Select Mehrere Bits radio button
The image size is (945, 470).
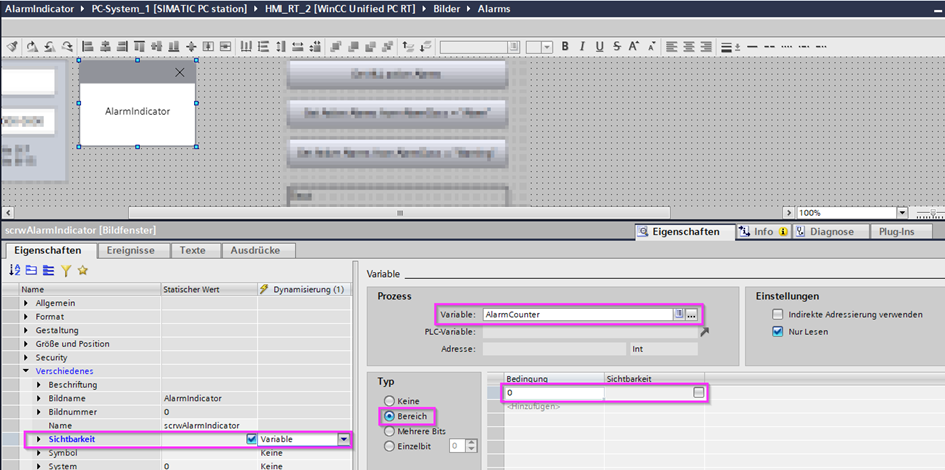(x=389, y=431)
